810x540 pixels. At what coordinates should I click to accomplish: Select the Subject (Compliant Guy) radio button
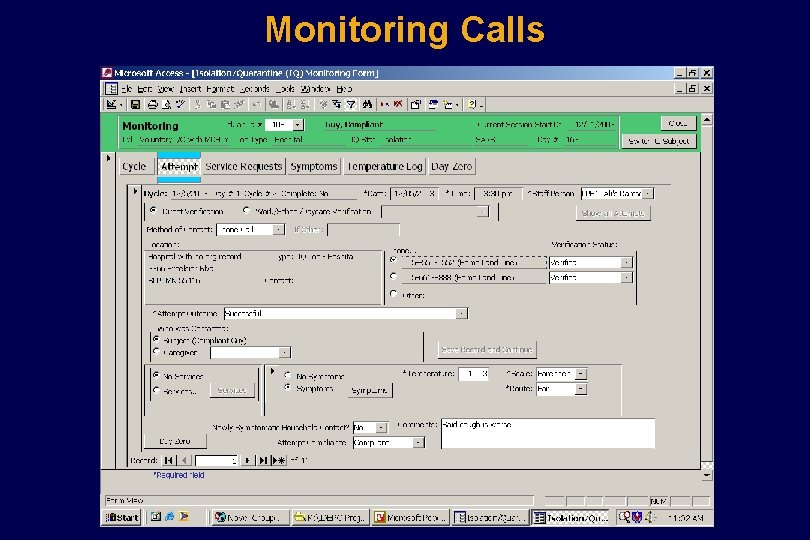pos(157,340)
